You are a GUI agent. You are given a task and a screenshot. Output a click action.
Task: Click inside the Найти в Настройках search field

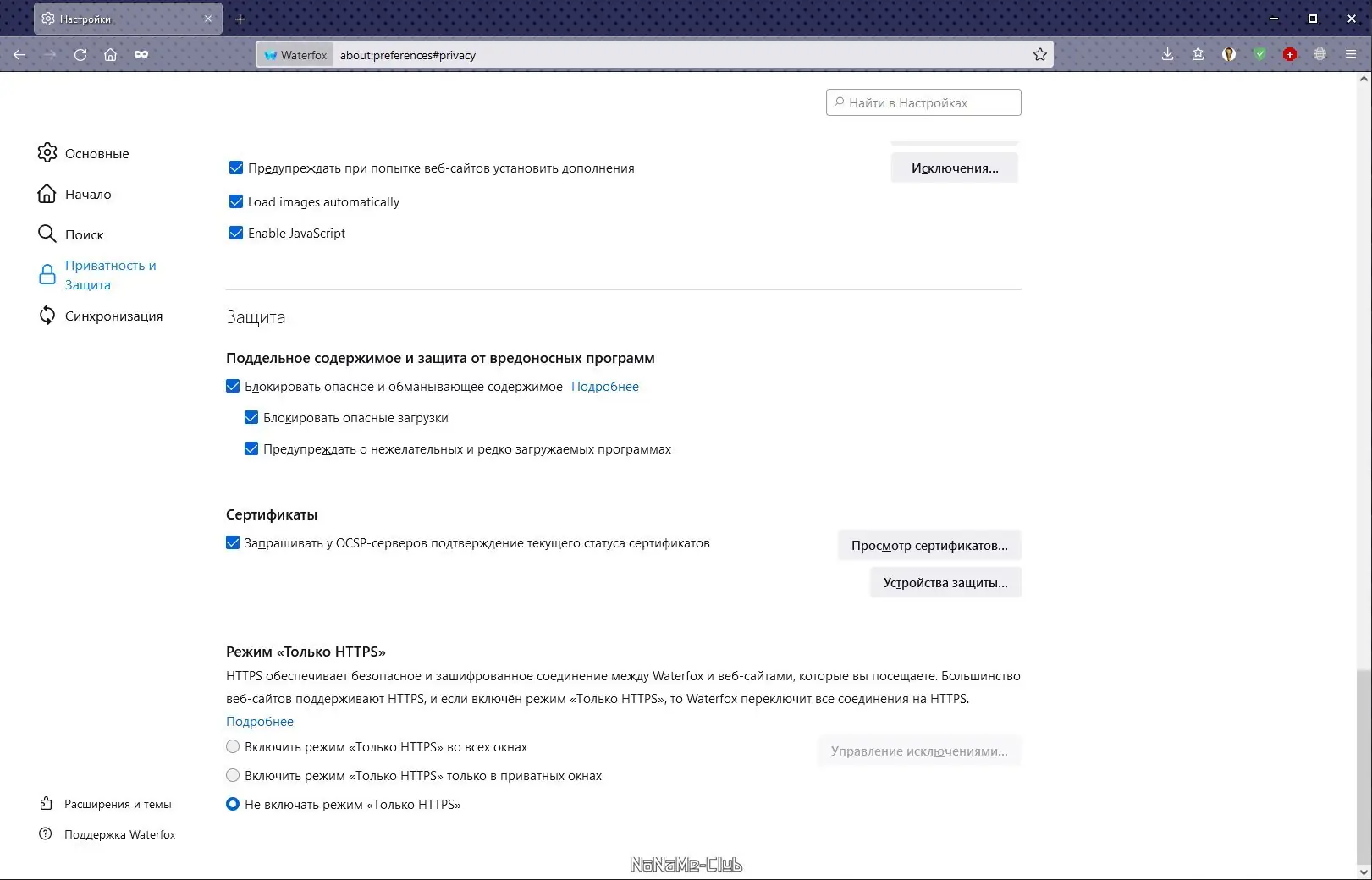923,102
